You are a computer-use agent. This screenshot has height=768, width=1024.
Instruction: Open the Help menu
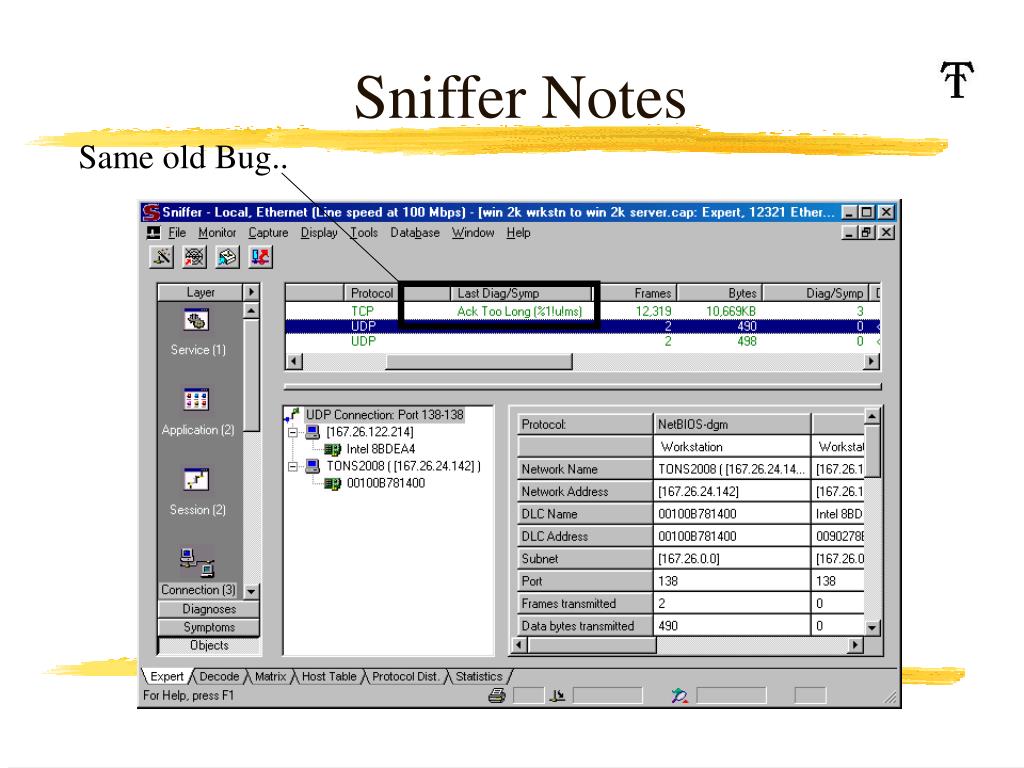coord(518,232)
